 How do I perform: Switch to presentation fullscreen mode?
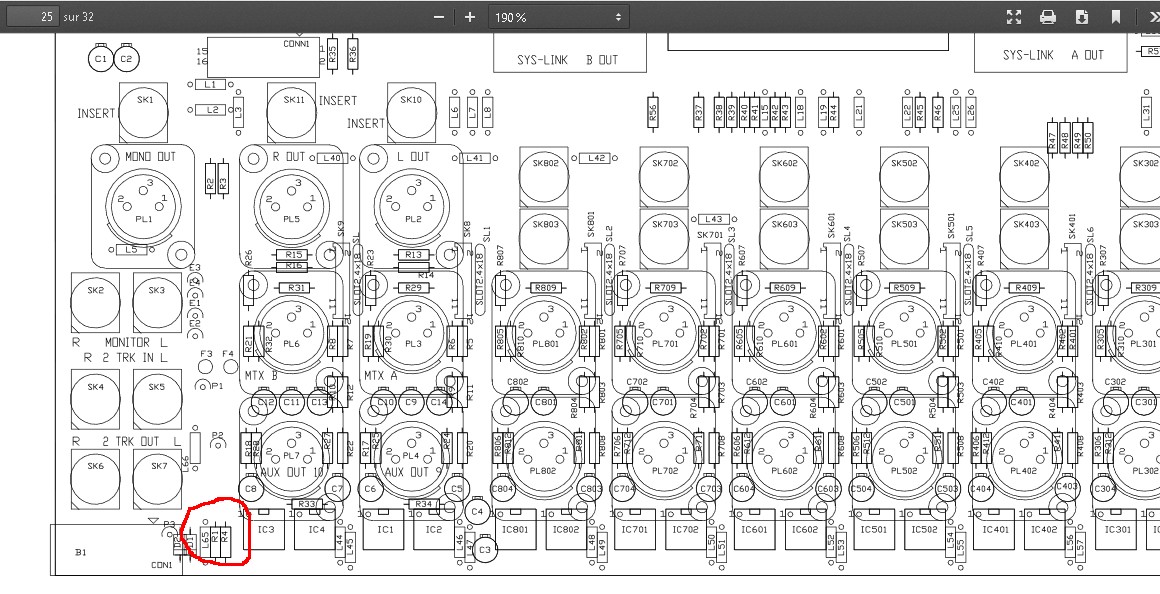[1014, 17]
